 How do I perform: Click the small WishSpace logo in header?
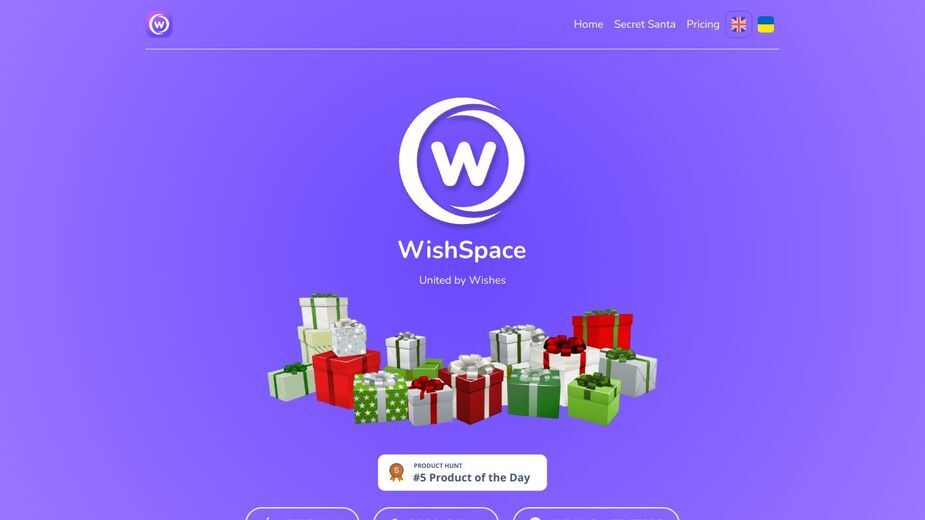click(x=159, y=24)
